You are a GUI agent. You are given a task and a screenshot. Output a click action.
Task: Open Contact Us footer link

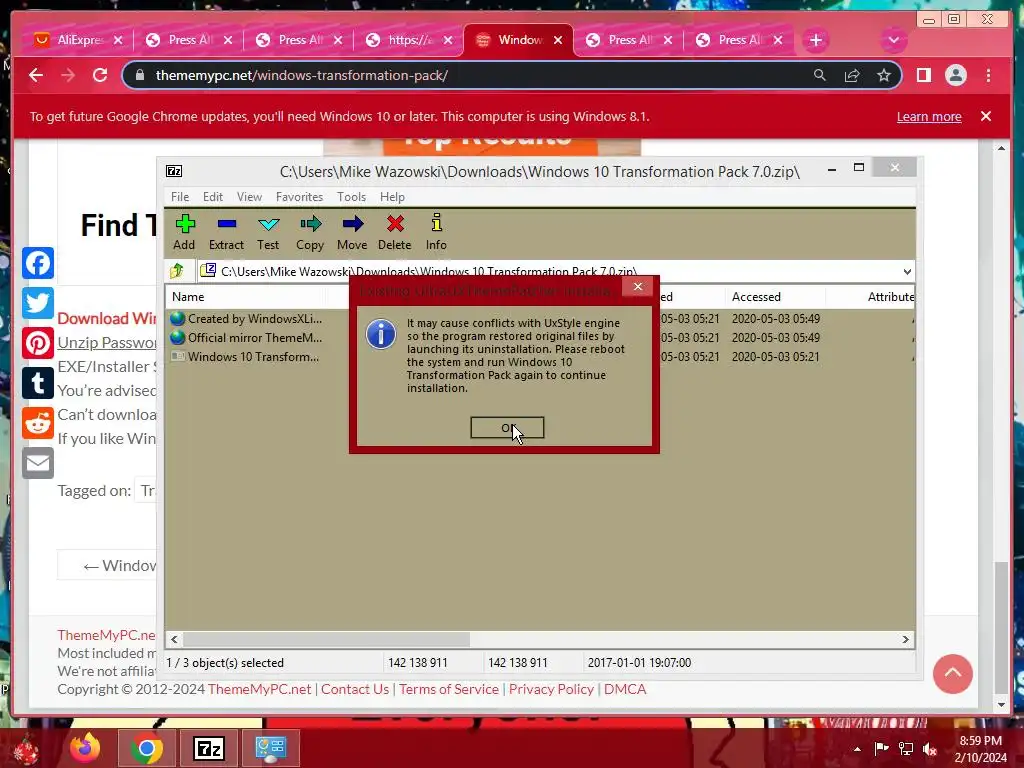[355, 689]
